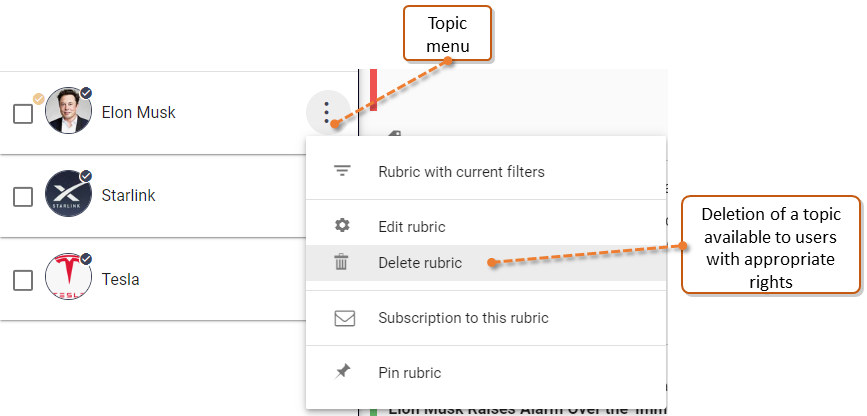The width and height of the screenshot is (867, 416).
Task: Tick the Starlink topic checkbox
Action: click(x=23, y=197)
